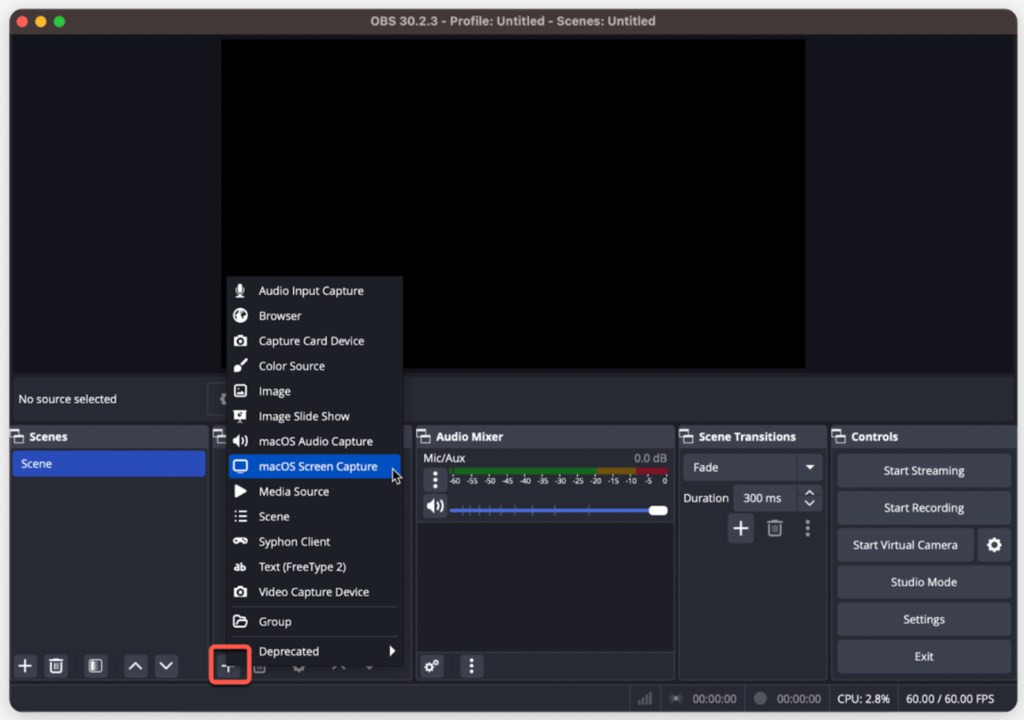Image resolution: width=1024 pixels, height=720 pixels.
Task: Choose Text (FreeType 2) source
Action: click(314, 567)
